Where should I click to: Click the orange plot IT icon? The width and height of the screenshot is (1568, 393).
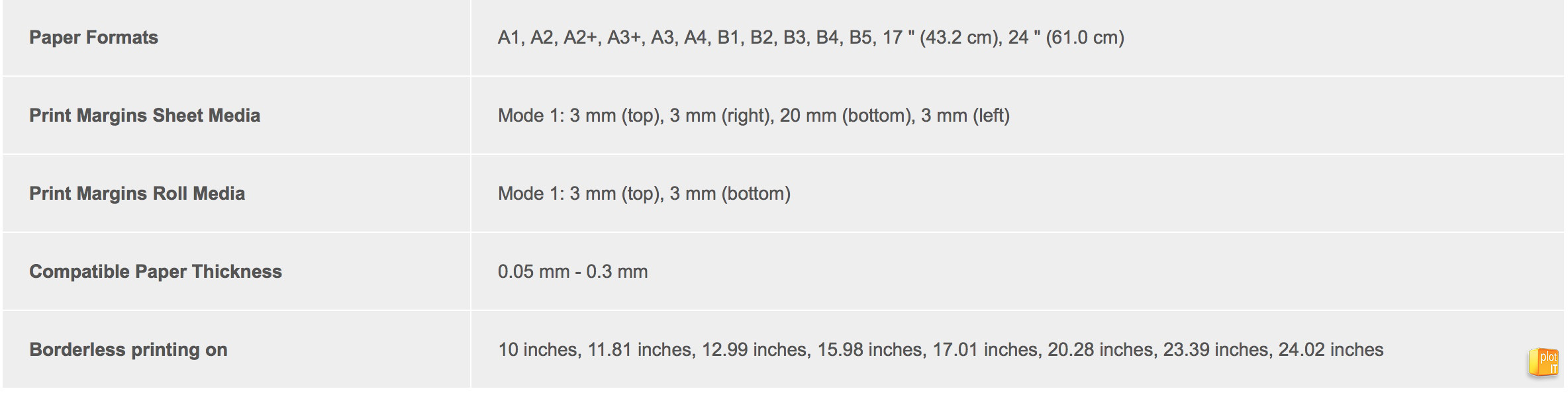pos(1544,363)
